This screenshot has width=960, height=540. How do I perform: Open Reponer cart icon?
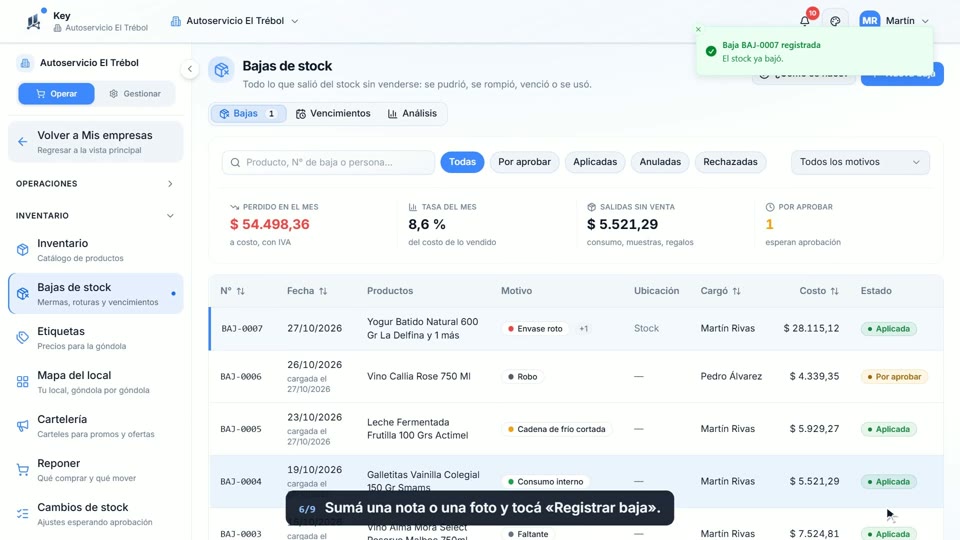23,470
